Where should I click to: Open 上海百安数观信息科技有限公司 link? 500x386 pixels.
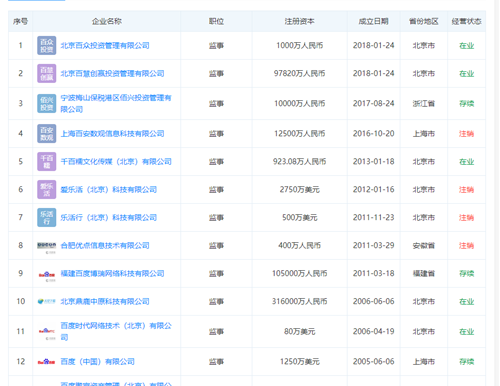(112, 134)
